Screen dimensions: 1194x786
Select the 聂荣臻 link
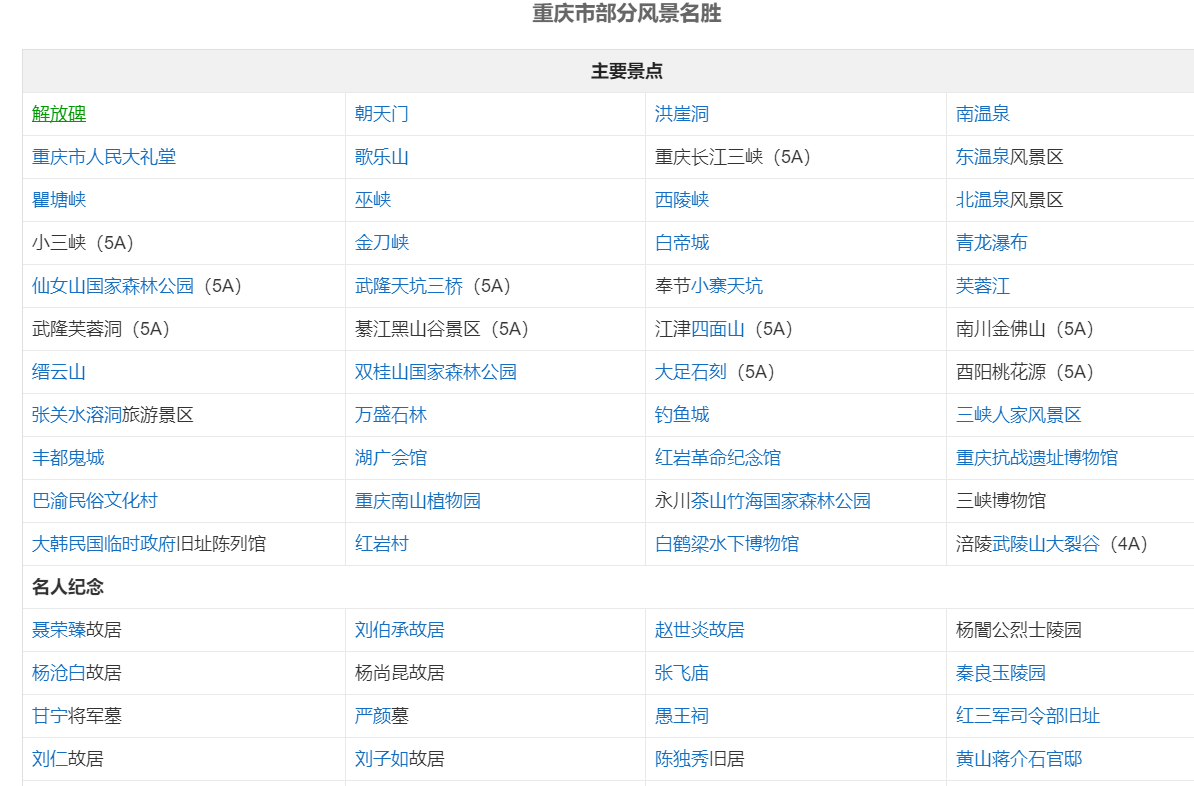pyautogui.click(x=59, y=630)
